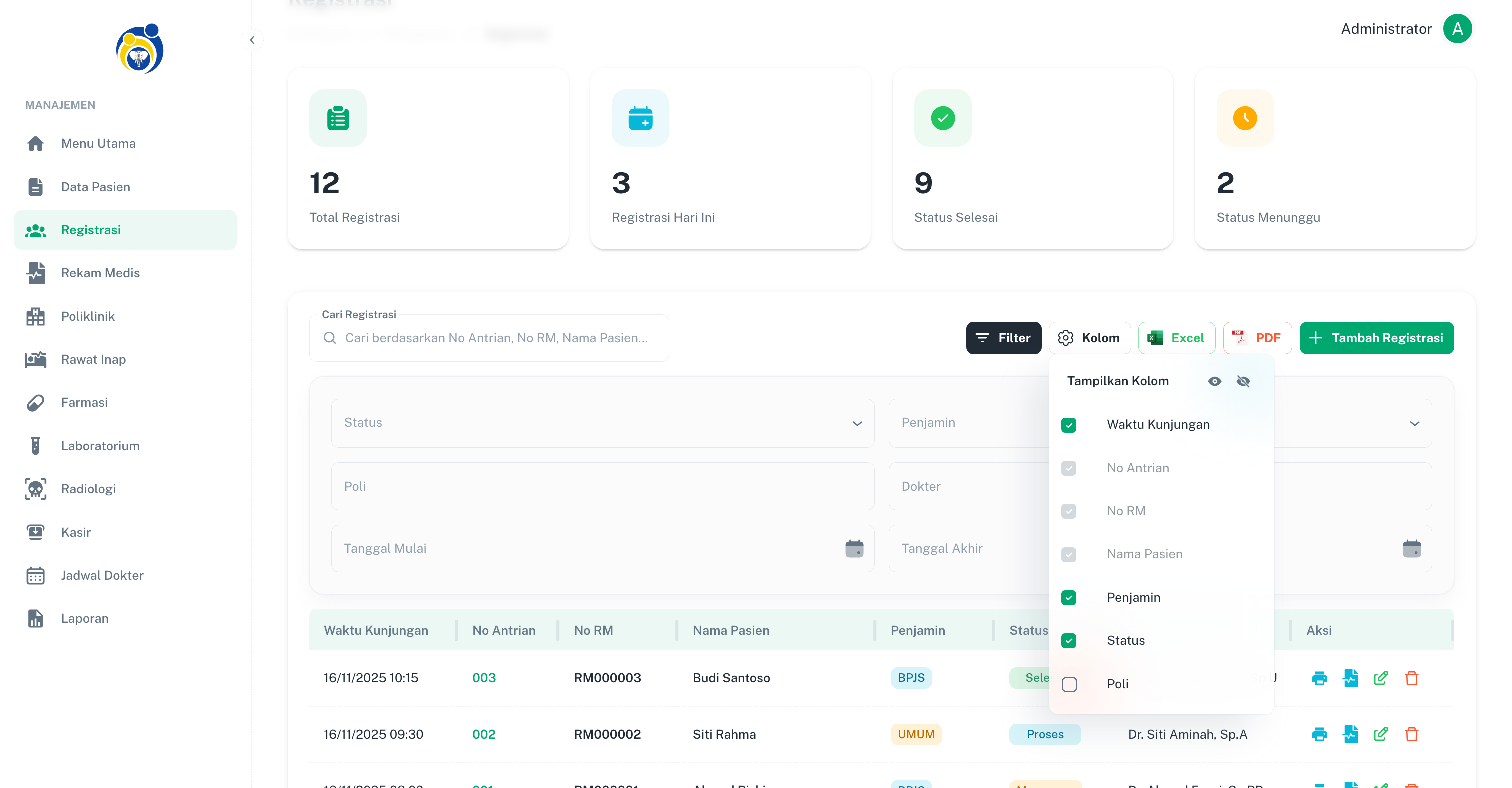The width and height of the screenshot is (1512, 788).
Task: Open Tanggal Mulai calendar picker
Action: [x=854, y=548]
